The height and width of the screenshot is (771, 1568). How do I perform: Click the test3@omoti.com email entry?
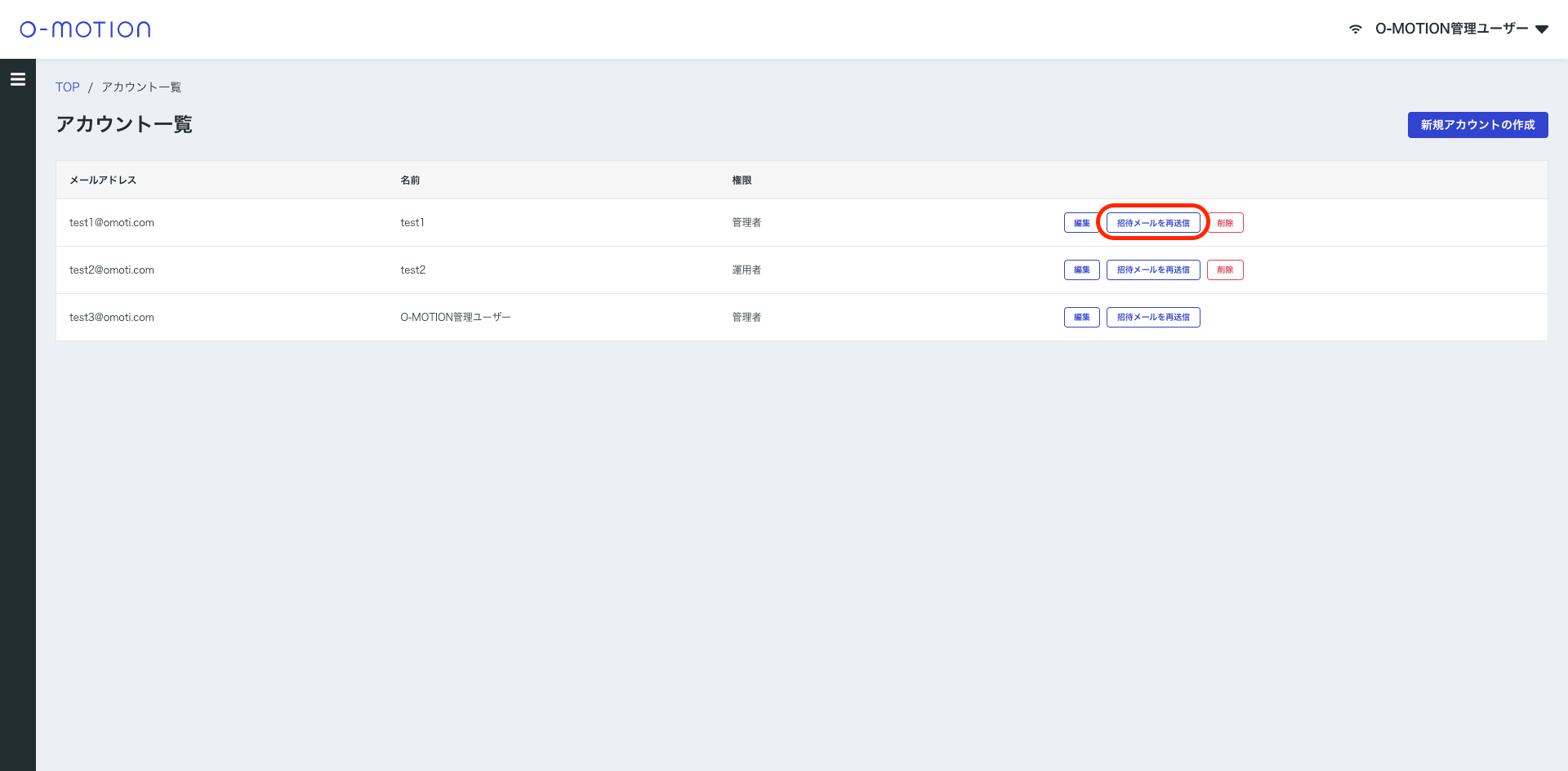pos(112,318)
